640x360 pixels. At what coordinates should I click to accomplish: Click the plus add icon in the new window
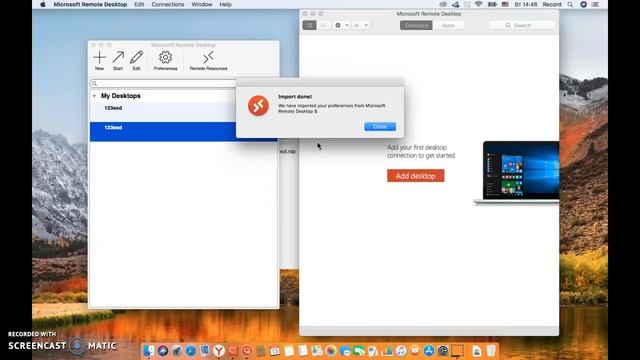[357, 25]
